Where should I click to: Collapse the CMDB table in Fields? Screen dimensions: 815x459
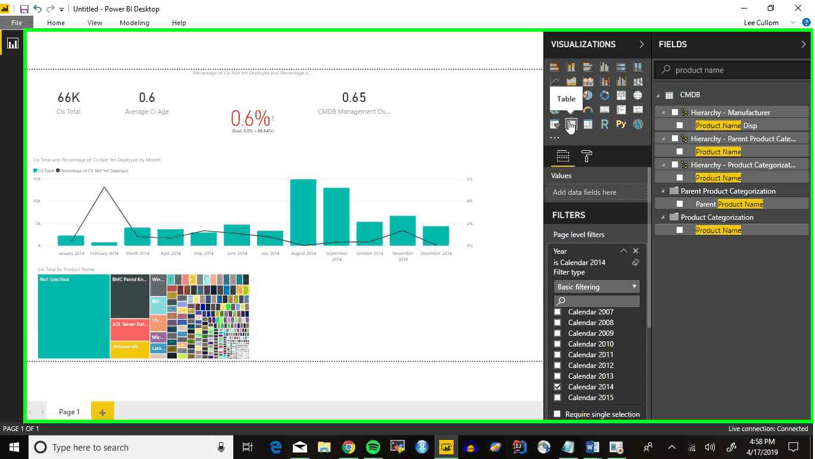(659, 95)
